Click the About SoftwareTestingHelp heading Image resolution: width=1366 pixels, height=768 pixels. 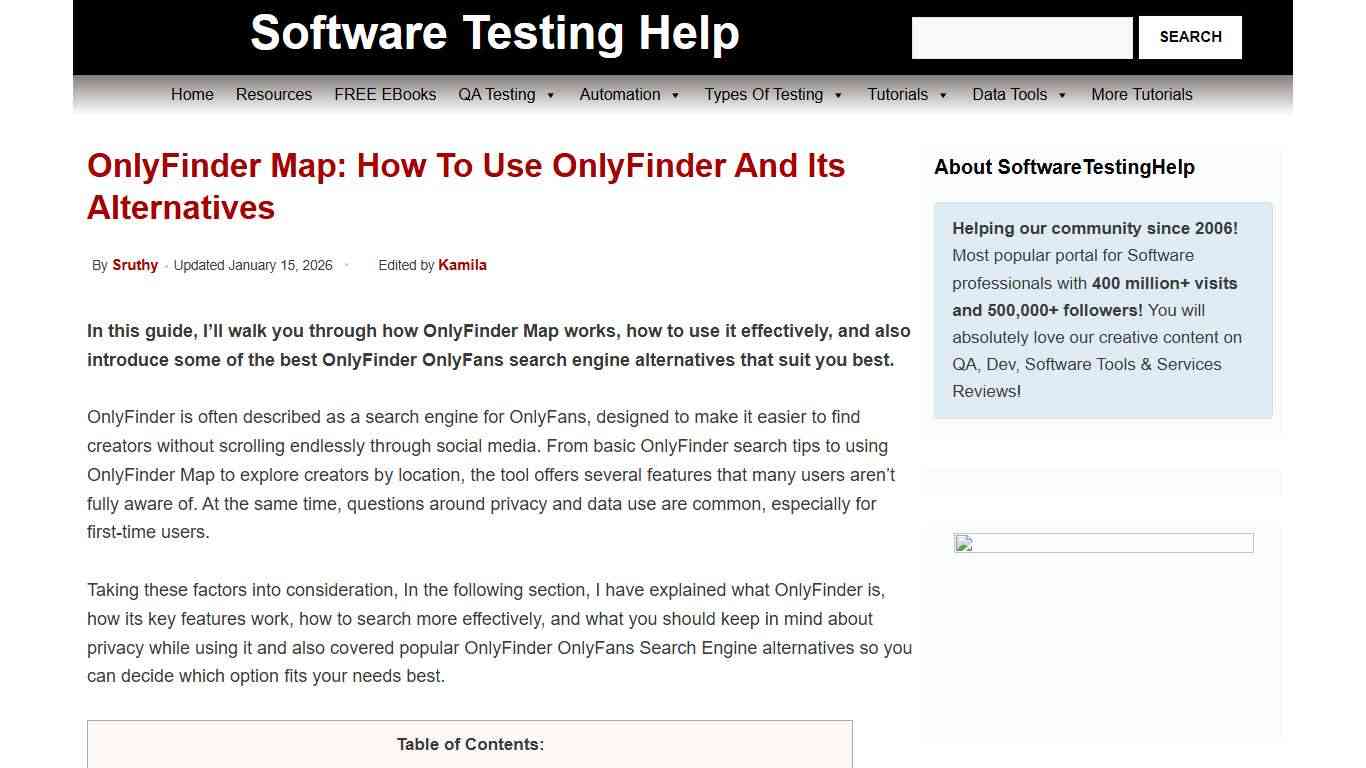click(x=1064, y=167)
